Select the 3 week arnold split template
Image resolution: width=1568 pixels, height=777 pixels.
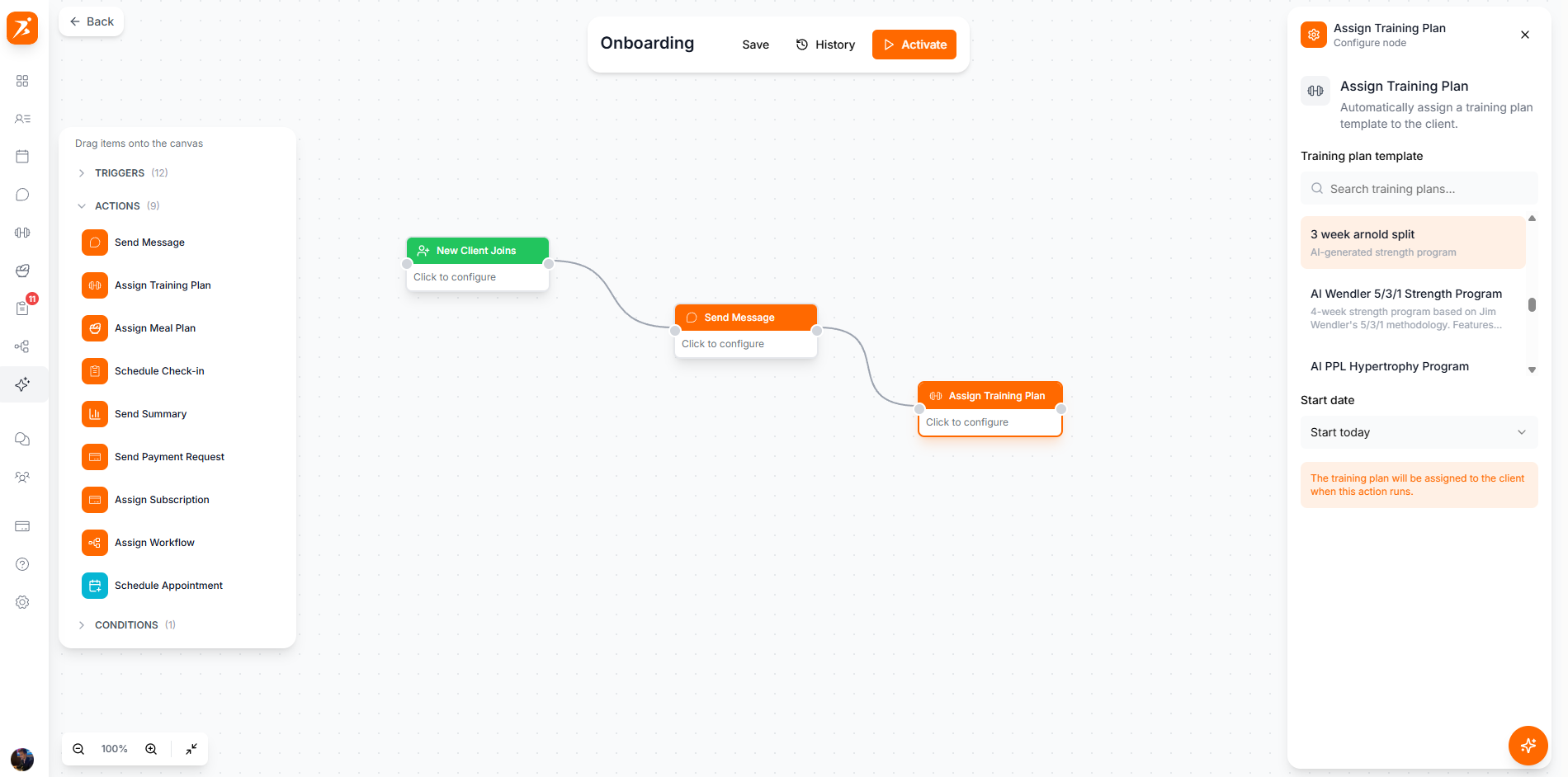pyautogui.click(x=1413, y=242)
